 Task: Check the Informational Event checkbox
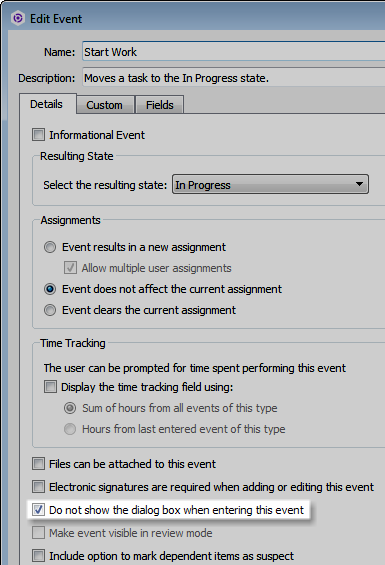click(39, 135)
